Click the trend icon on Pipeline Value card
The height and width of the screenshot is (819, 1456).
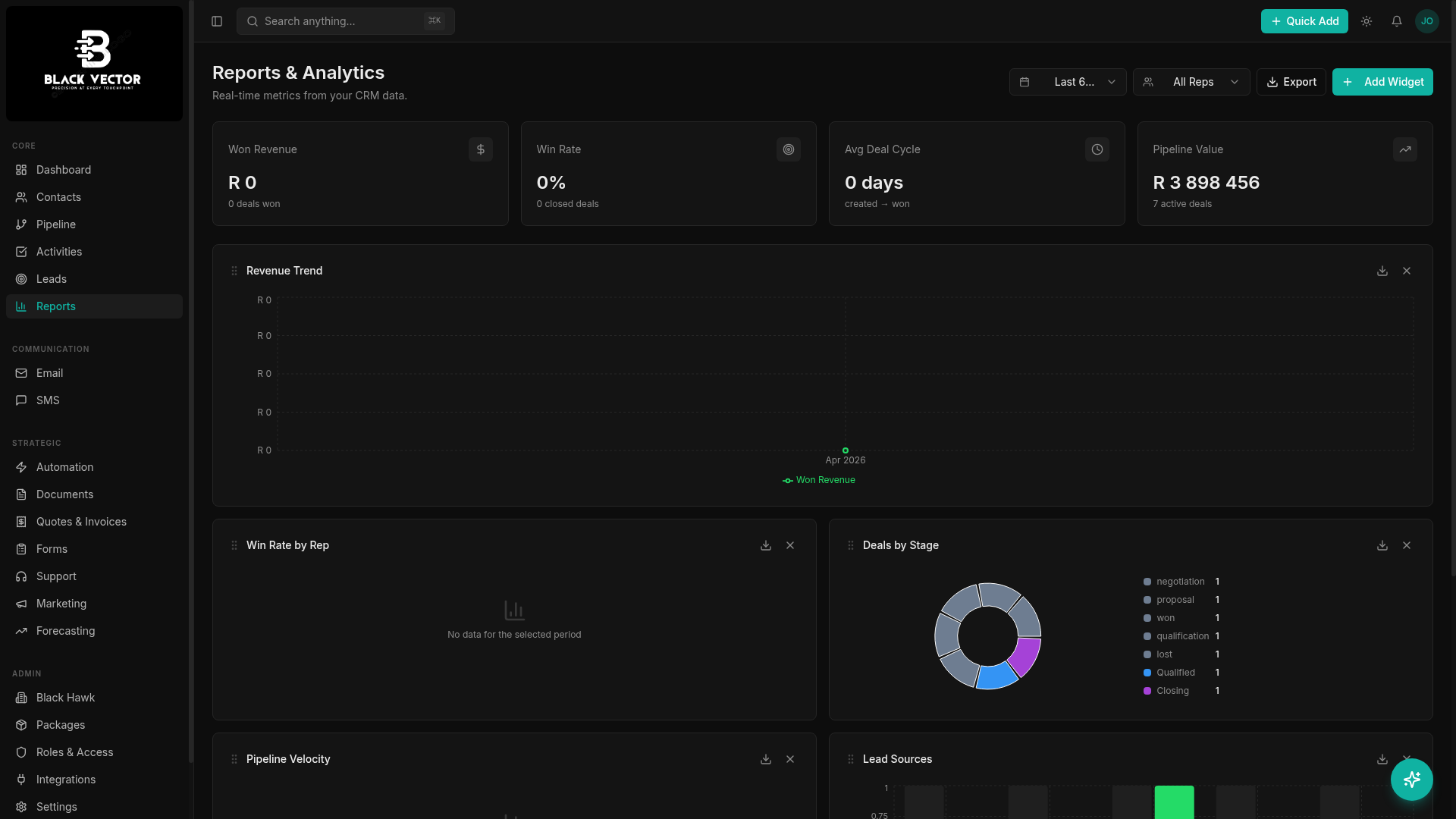[1405, 149]
